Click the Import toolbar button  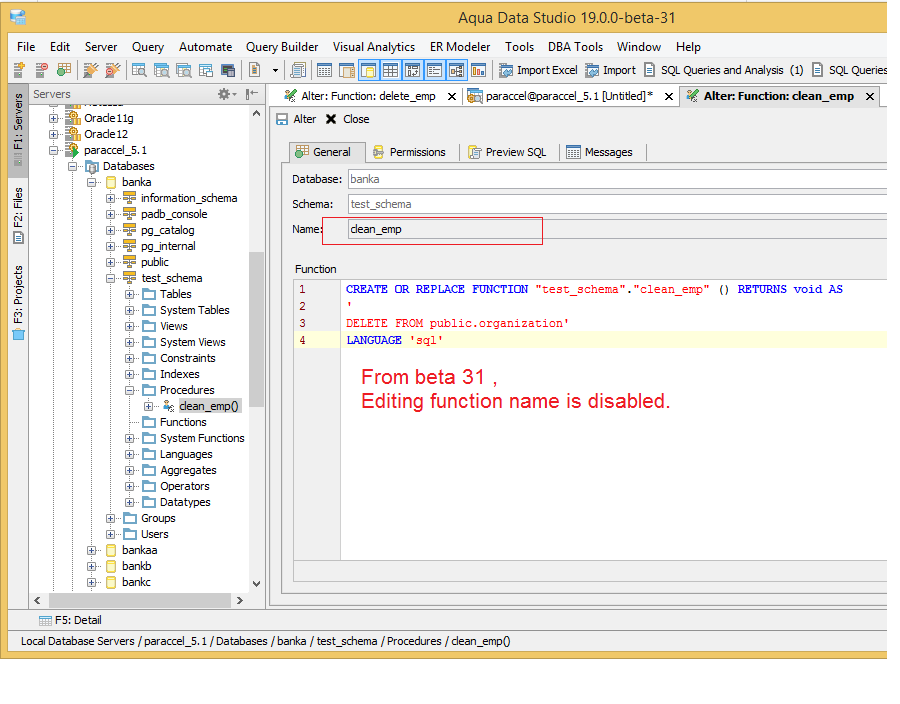[x=610, y=70]
